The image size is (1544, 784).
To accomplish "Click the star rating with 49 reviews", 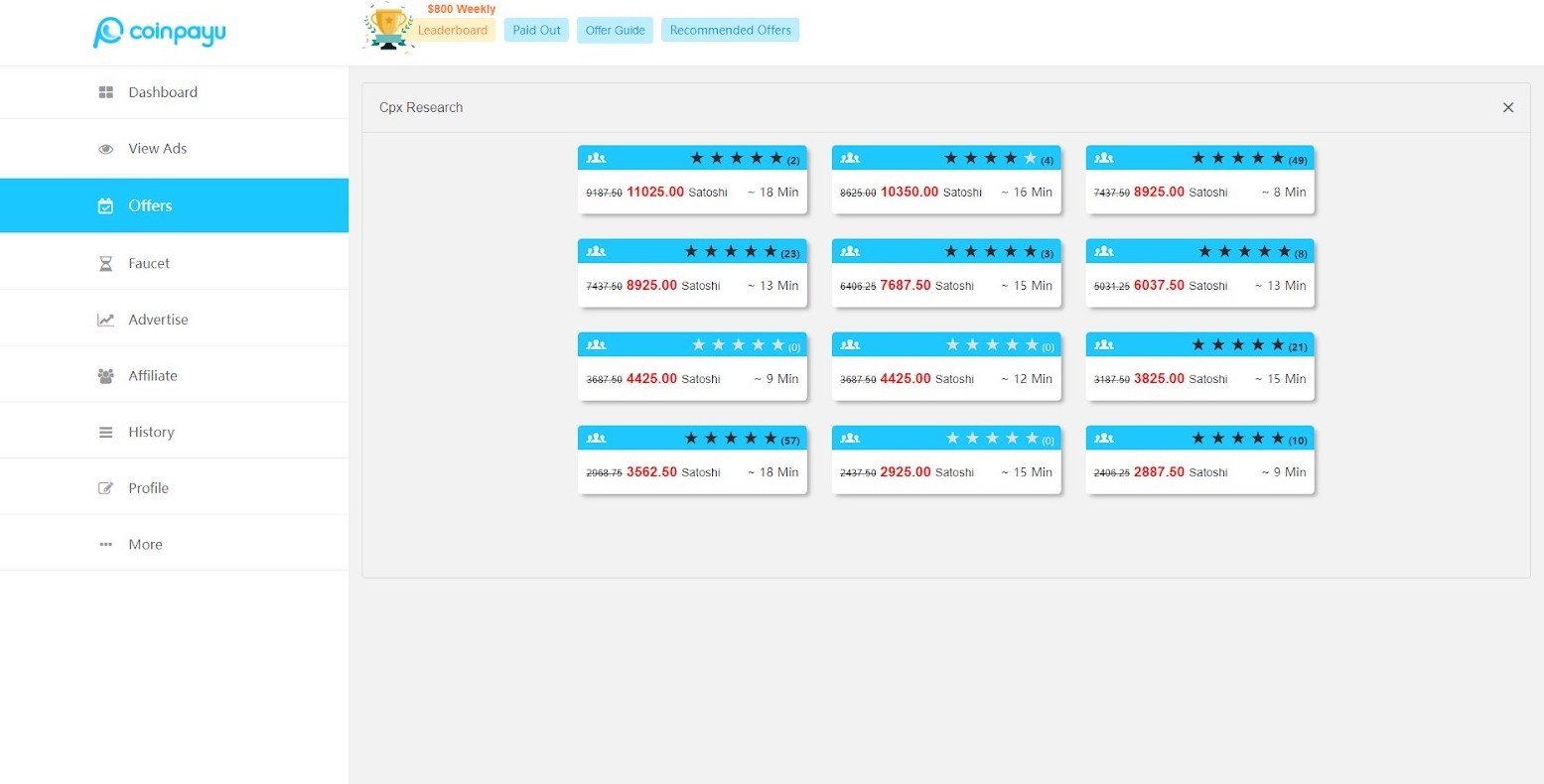I will pyautogui.click(x=1249, y=159).
